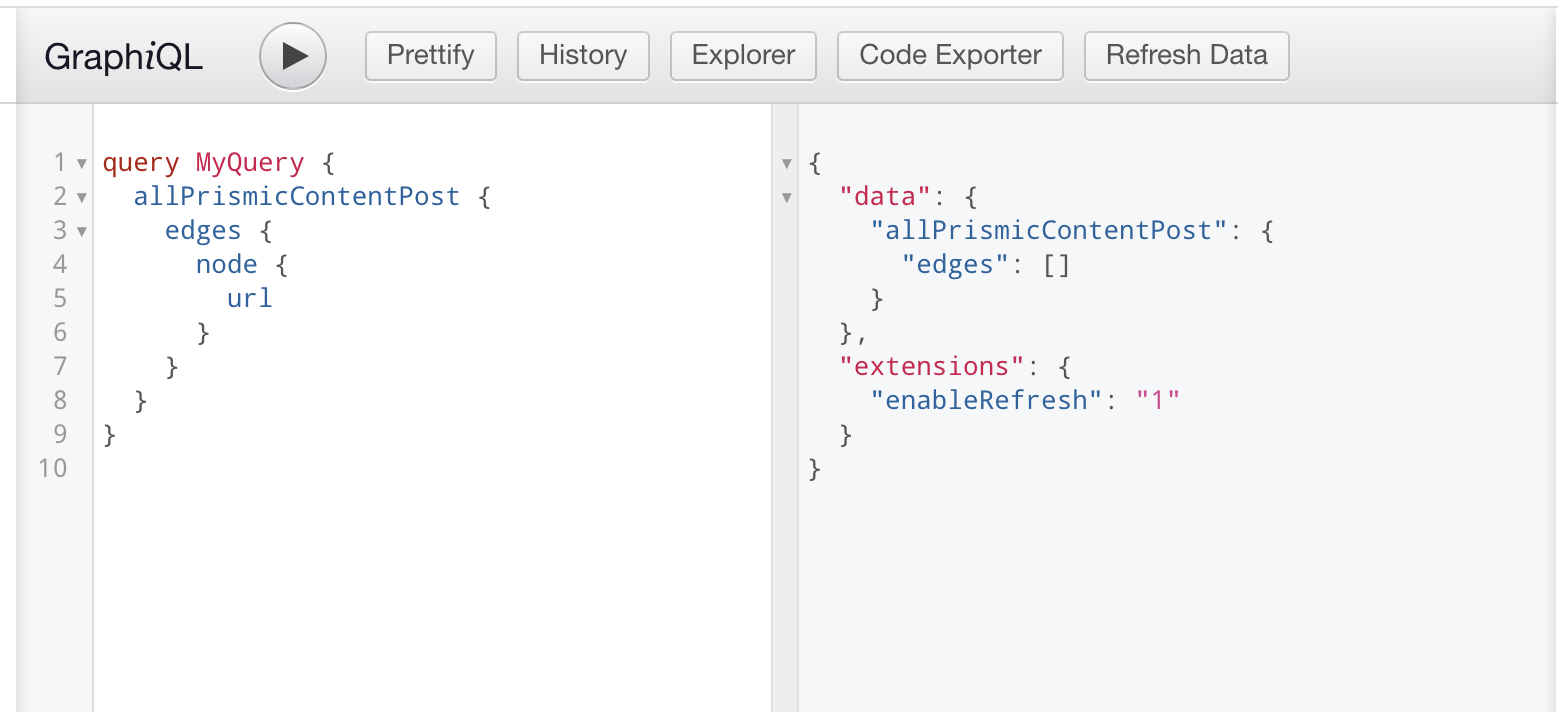
Task: Click the query keyword on line 1
Action: point(141,163)
